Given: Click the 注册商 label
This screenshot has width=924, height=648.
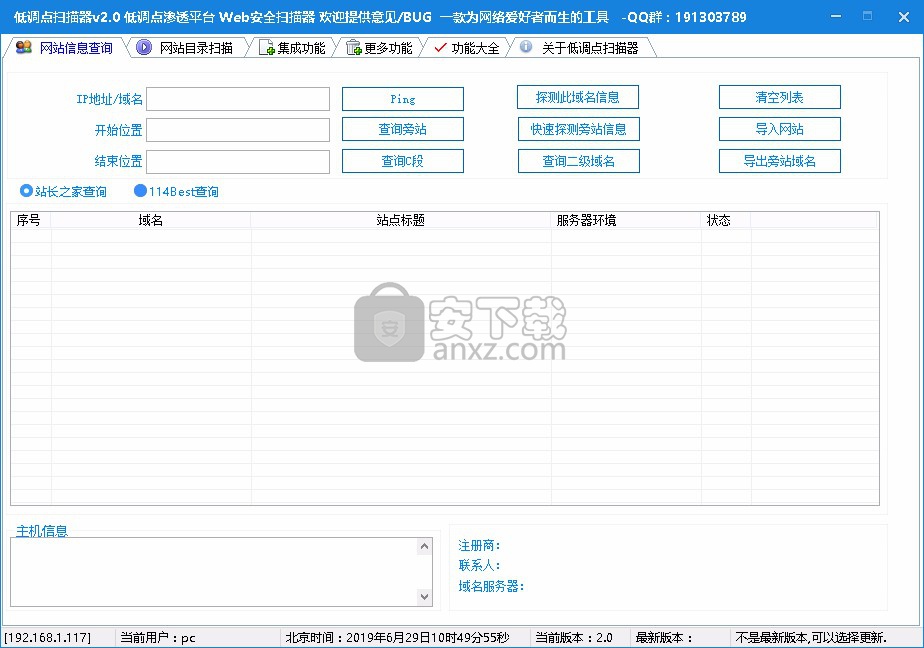Looking at the screenshot, I should (x=479, y=545).
